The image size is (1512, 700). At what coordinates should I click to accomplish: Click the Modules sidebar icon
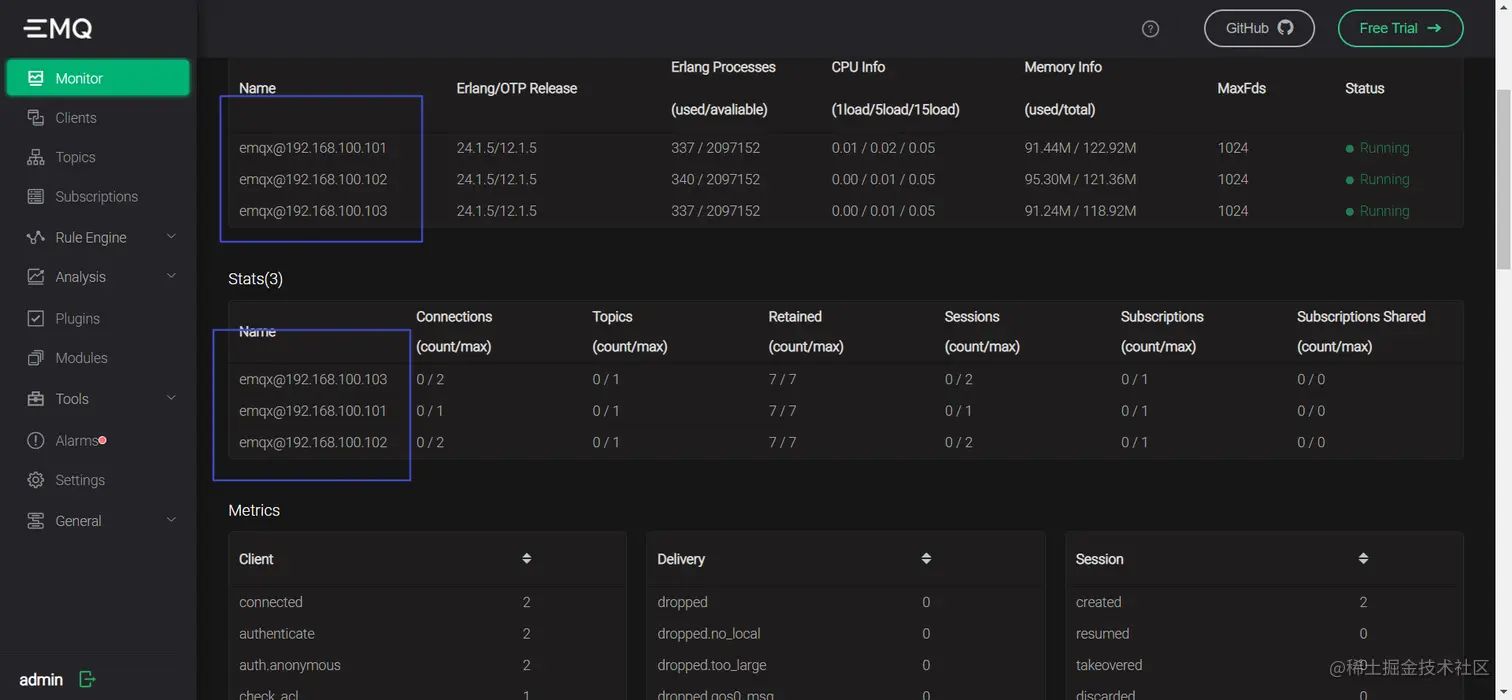36,358
